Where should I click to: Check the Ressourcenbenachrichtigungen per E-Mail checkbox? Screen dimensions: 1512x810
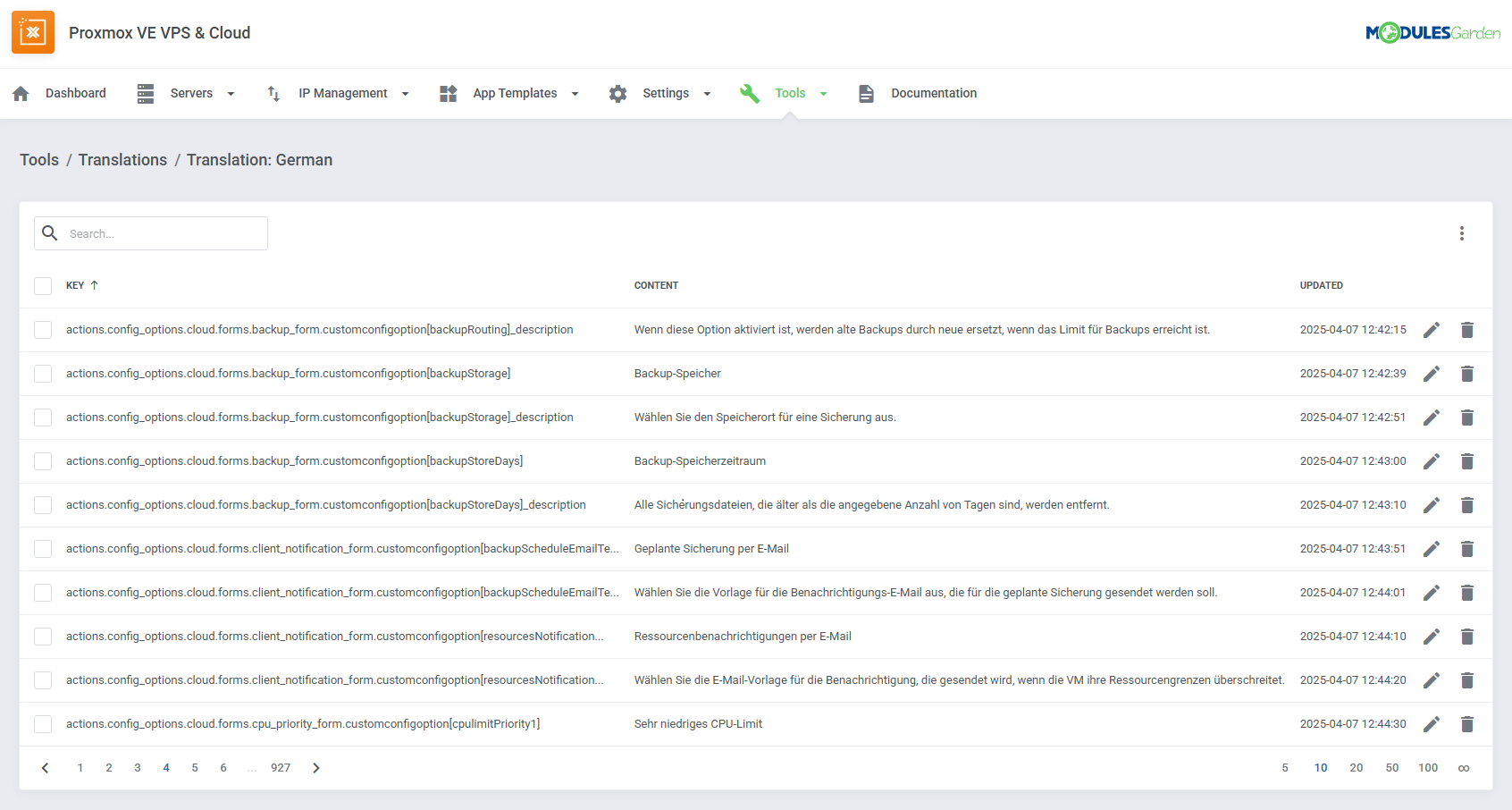coord(43,637)
